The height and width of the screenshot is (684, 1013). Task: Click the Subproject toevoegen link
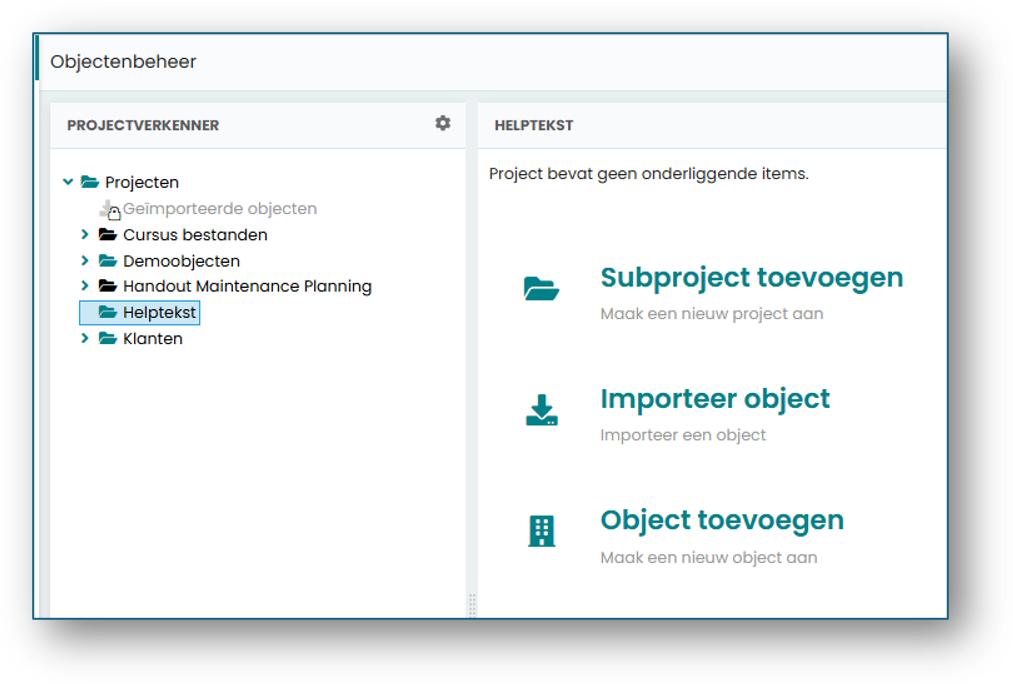pyautogui.click(x=752, y=278)
